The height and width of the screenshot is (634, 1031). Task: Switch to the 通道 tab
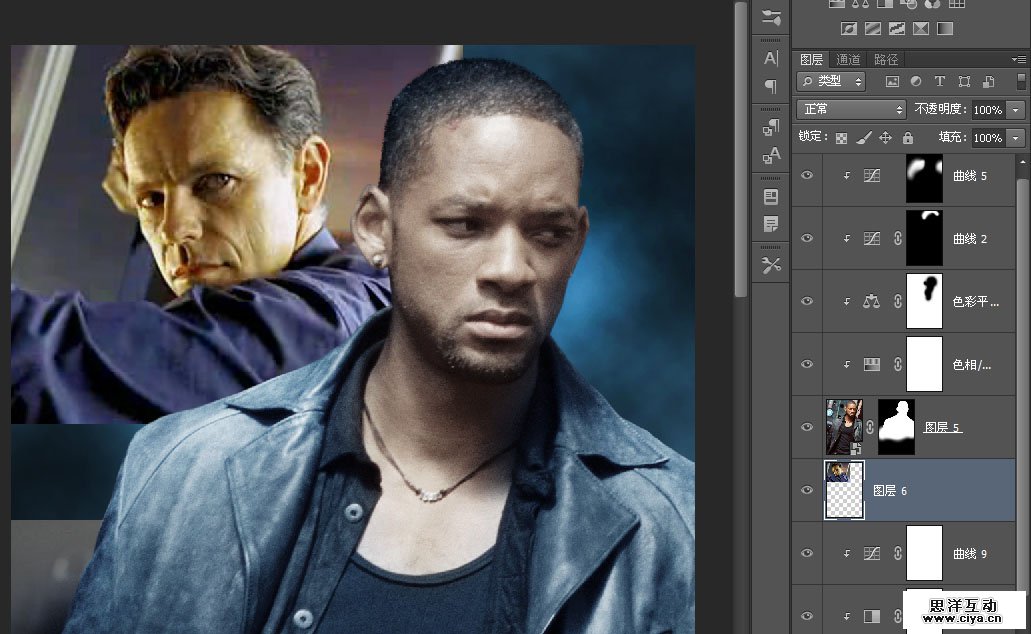coord(848,60)
